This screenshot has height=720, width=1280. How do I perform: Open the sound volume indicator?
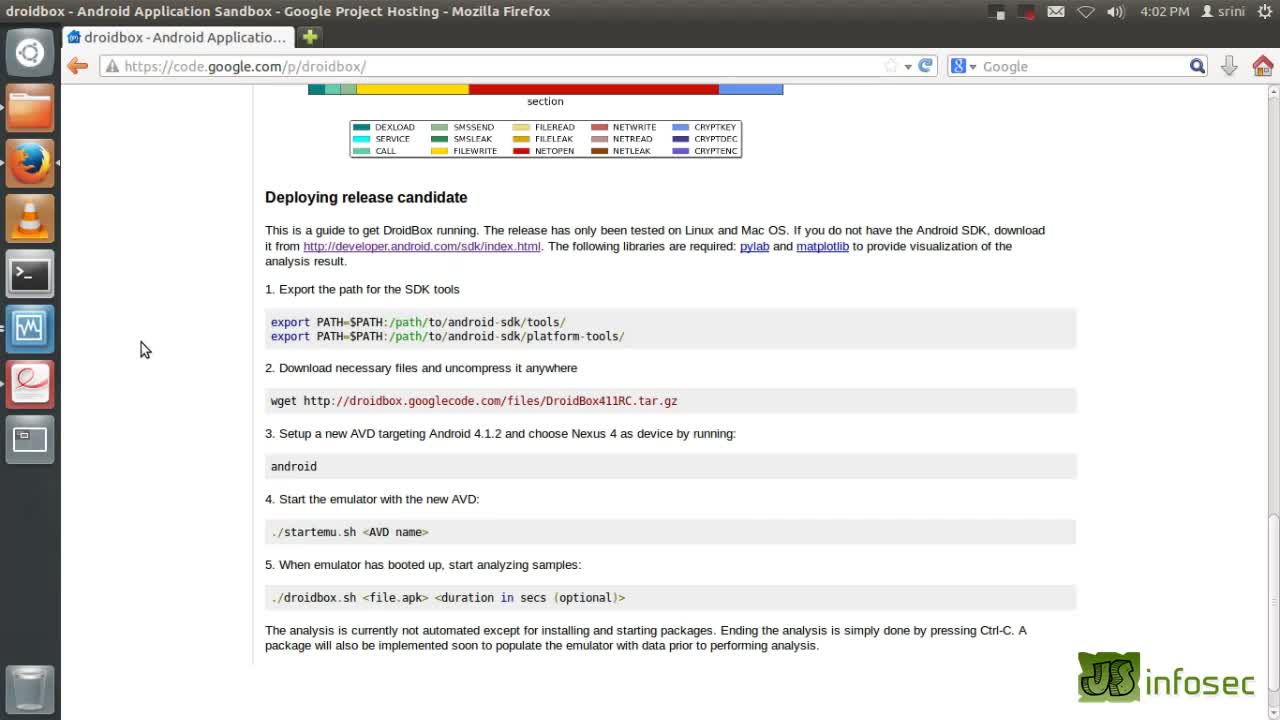coord(1116,12)
